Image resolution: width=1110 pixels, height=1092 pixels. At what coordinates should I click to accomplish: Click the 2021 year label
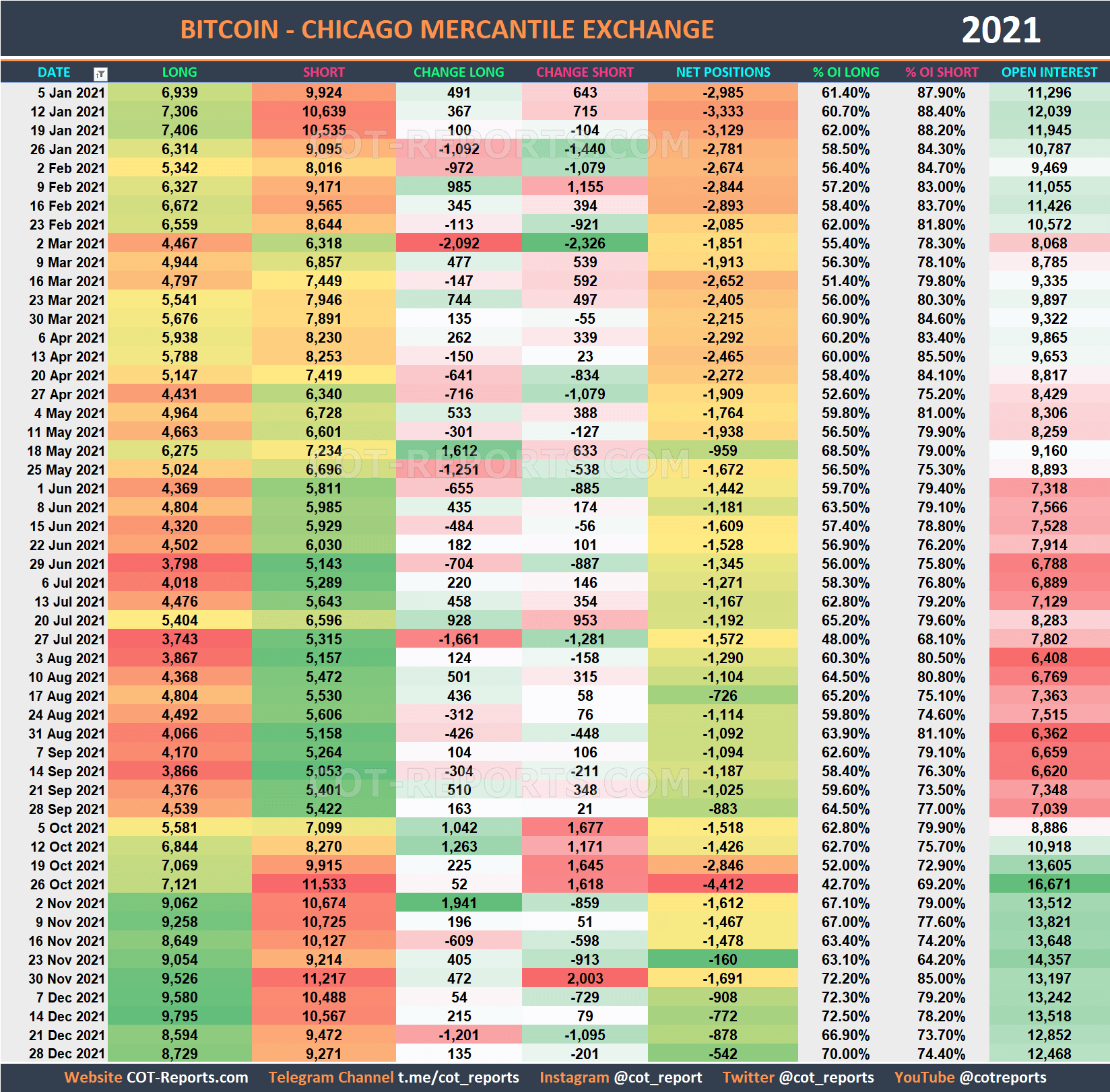1001,29
